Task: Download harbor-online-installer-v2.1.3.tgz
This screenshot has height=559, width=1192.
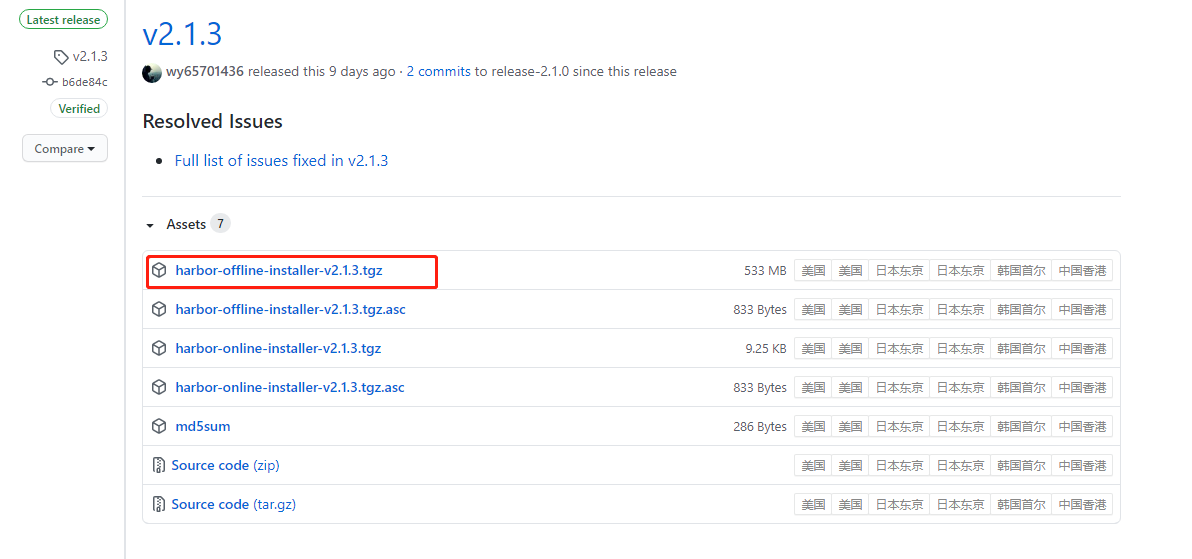Action: pyautogui.click(x=278, y=348)
